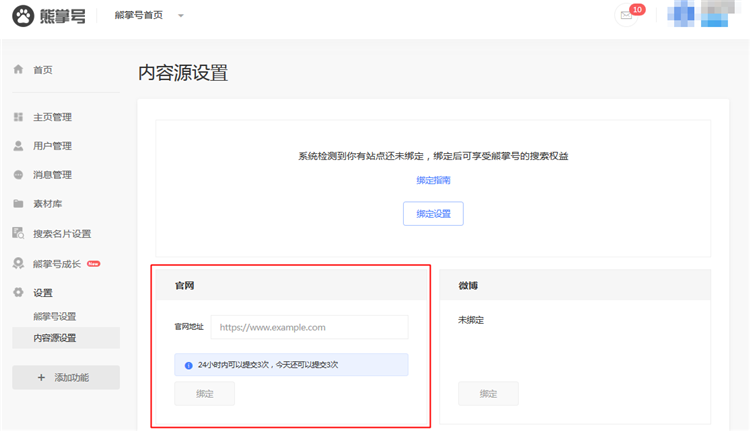Click the 搜索名片设置 icon
This screenshot has width=750, height=431.
pos(18,234)
